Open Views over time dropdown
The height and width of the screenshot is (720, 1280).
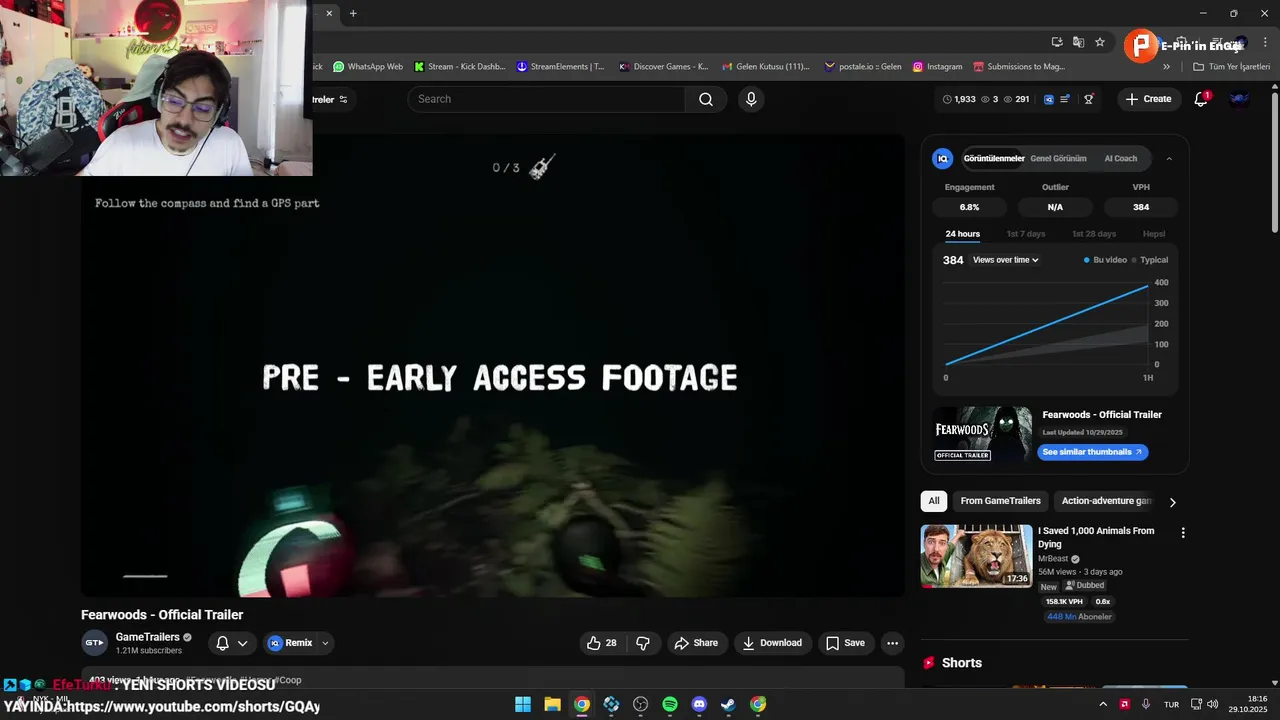point(1006,260)
